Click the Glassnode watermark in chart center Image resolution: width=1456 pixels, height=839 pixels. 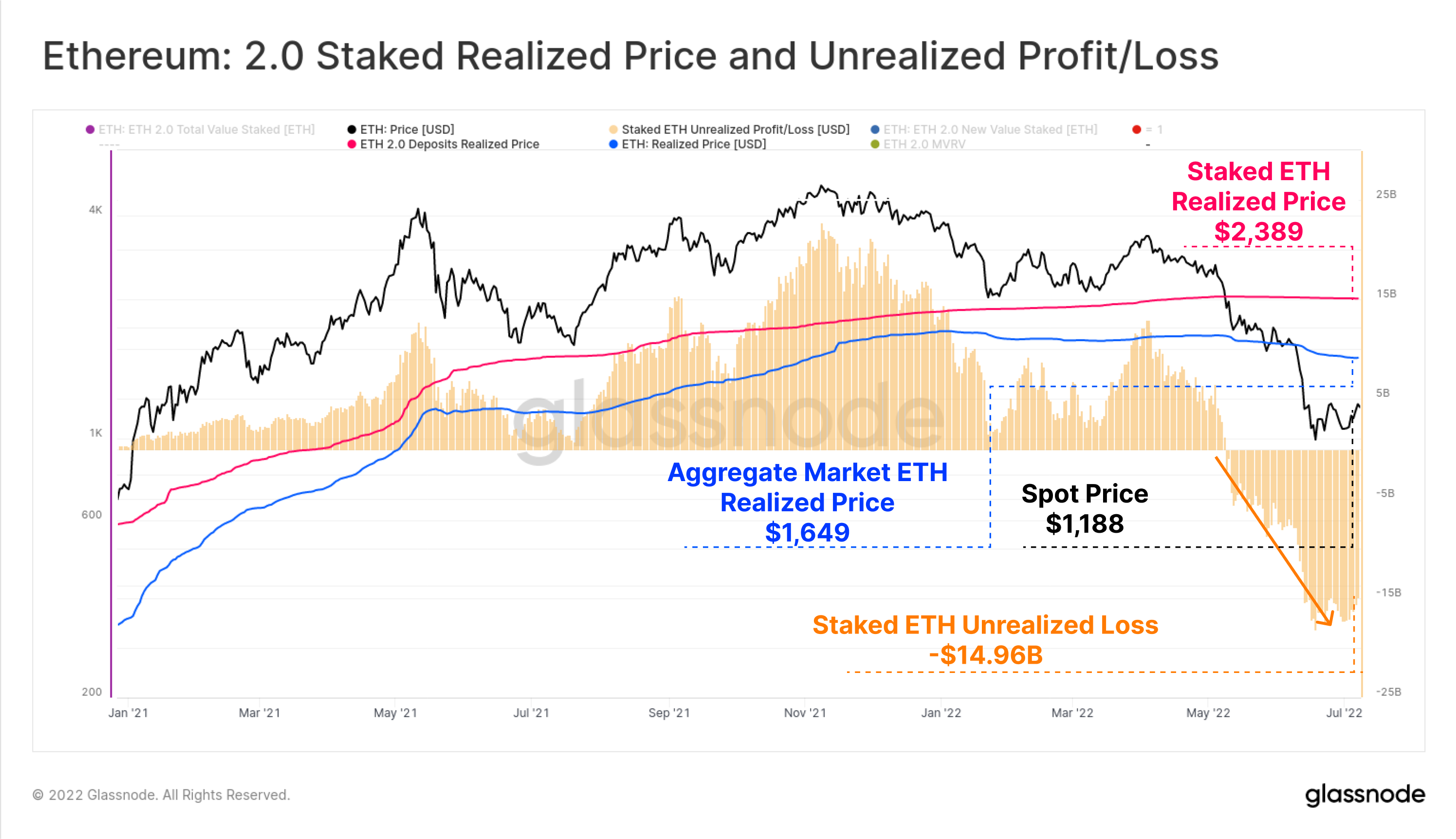click(729, 418)
